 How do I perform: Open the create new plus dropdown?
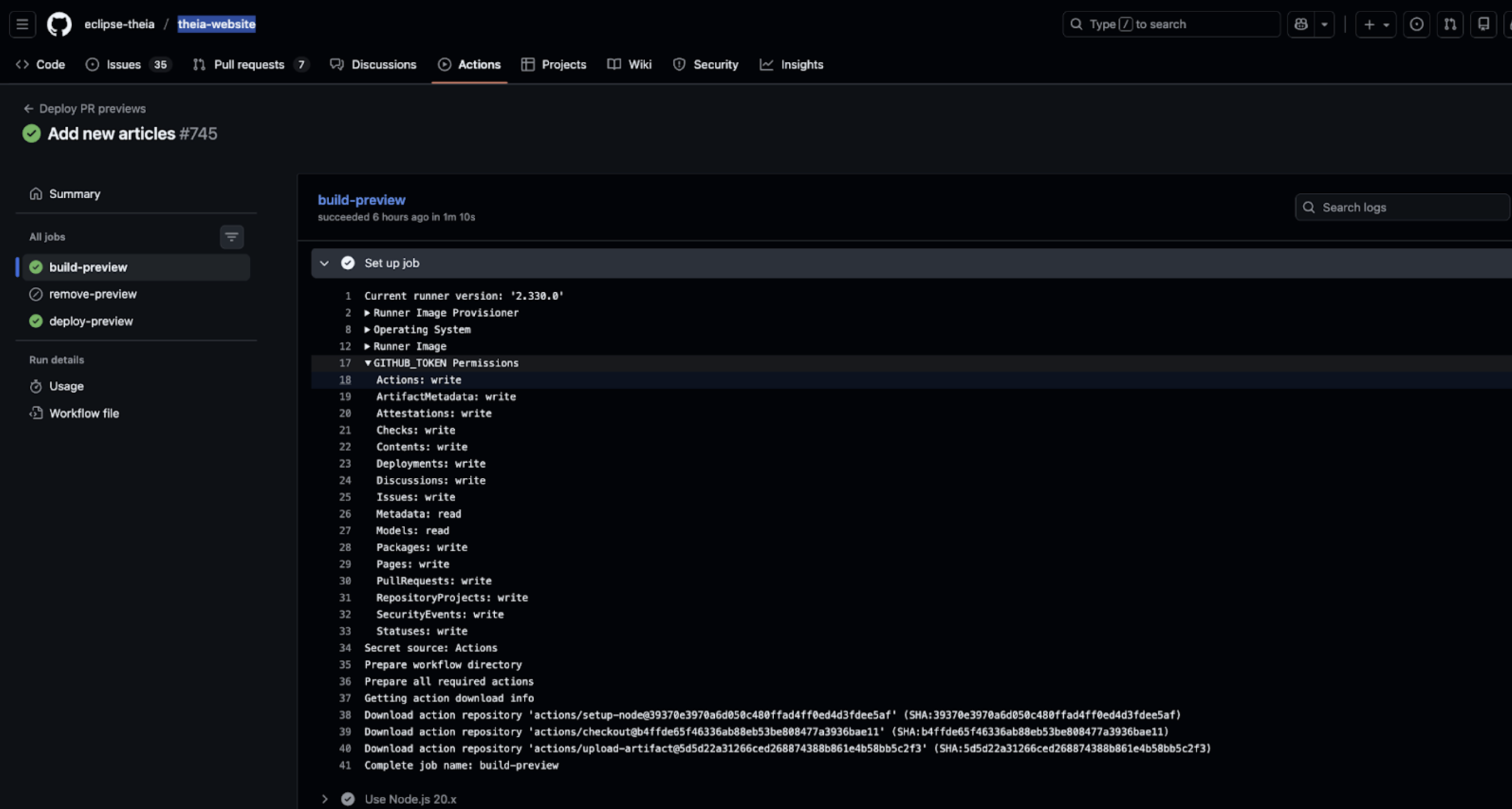point(1376,24)
